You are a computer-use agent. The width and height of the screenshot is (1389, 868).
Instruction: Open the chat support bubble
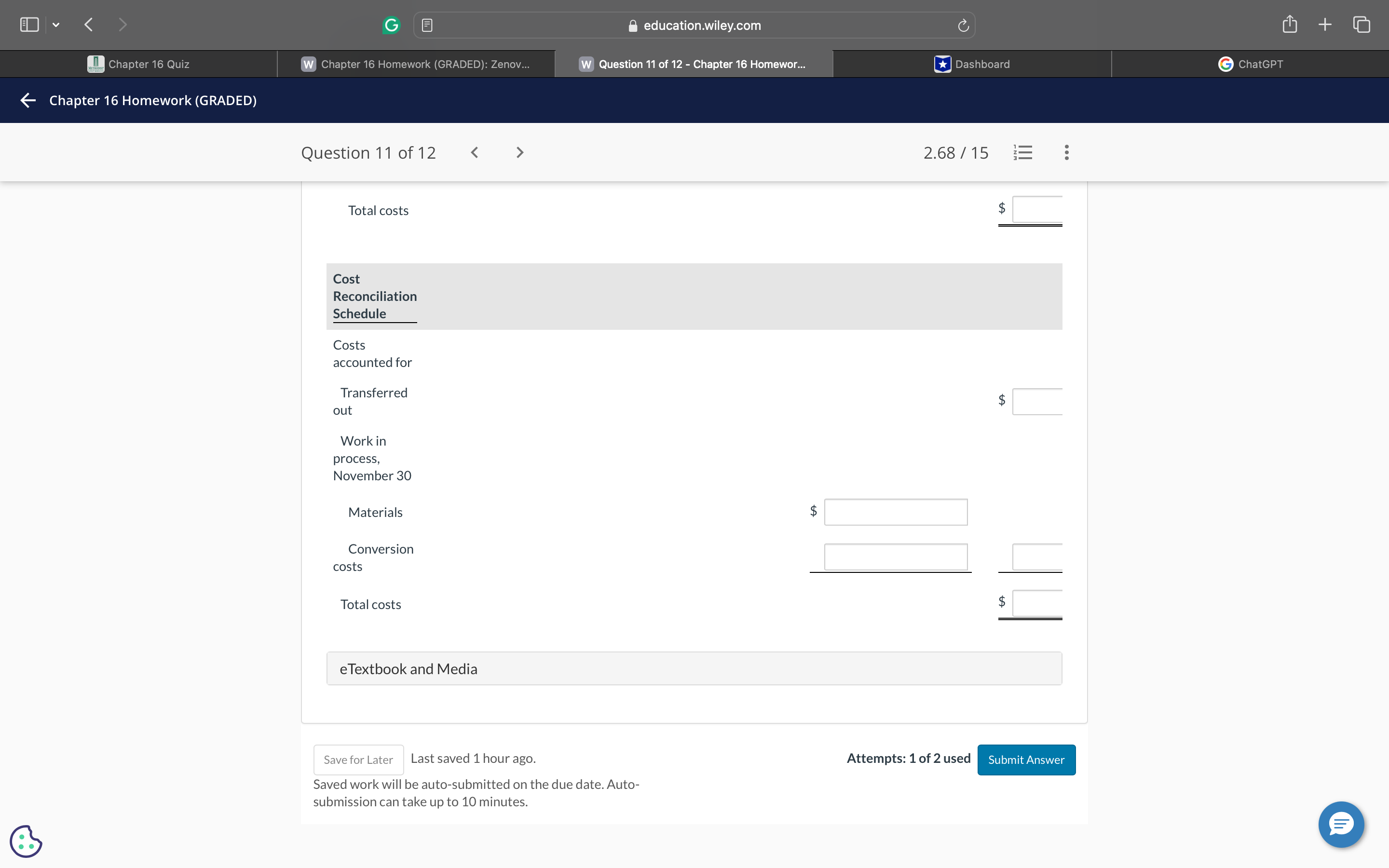point(1341,825)
